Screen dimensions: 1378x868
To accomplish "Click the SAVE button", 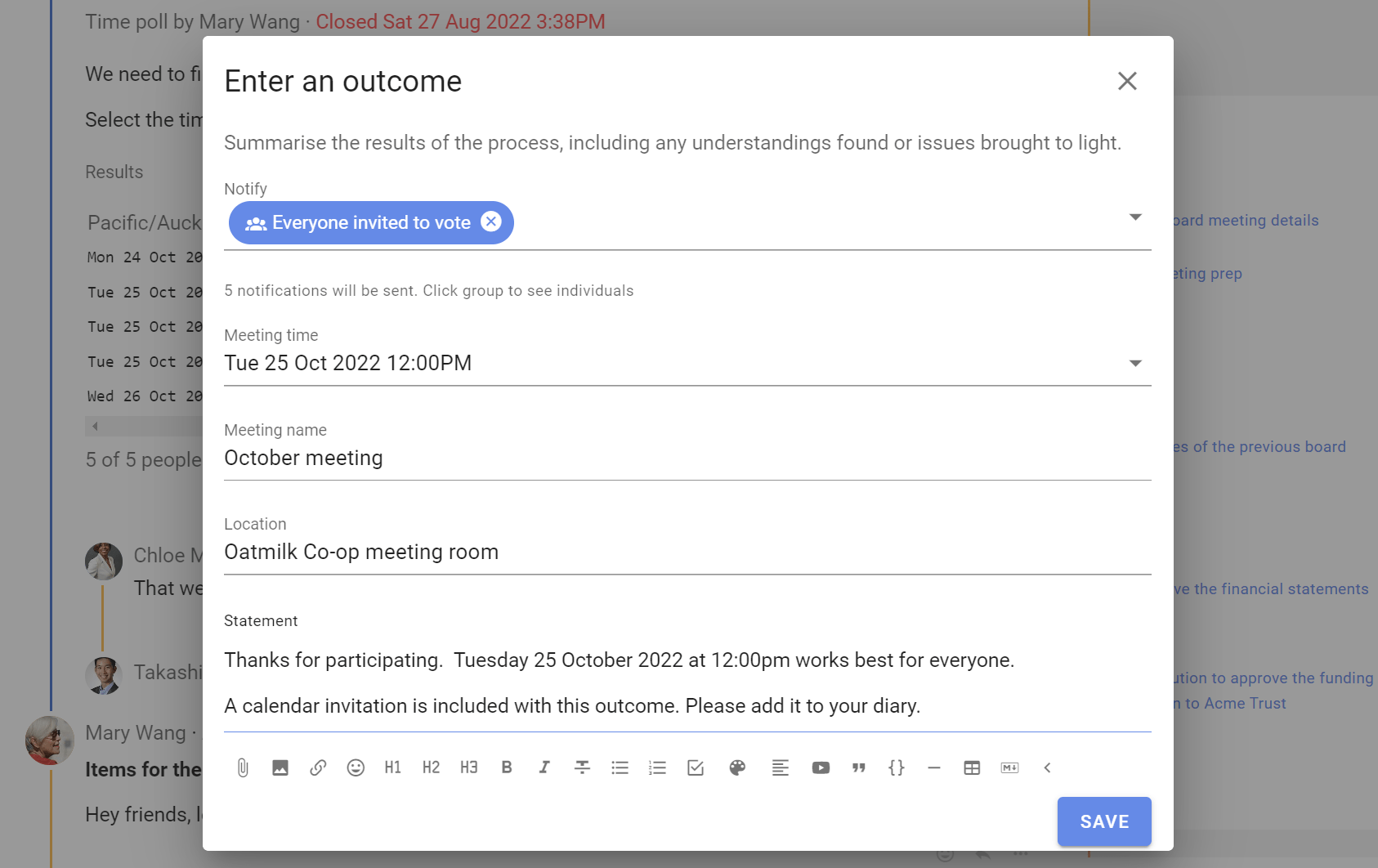I will pyautogui.click(x=1104, y=821).
